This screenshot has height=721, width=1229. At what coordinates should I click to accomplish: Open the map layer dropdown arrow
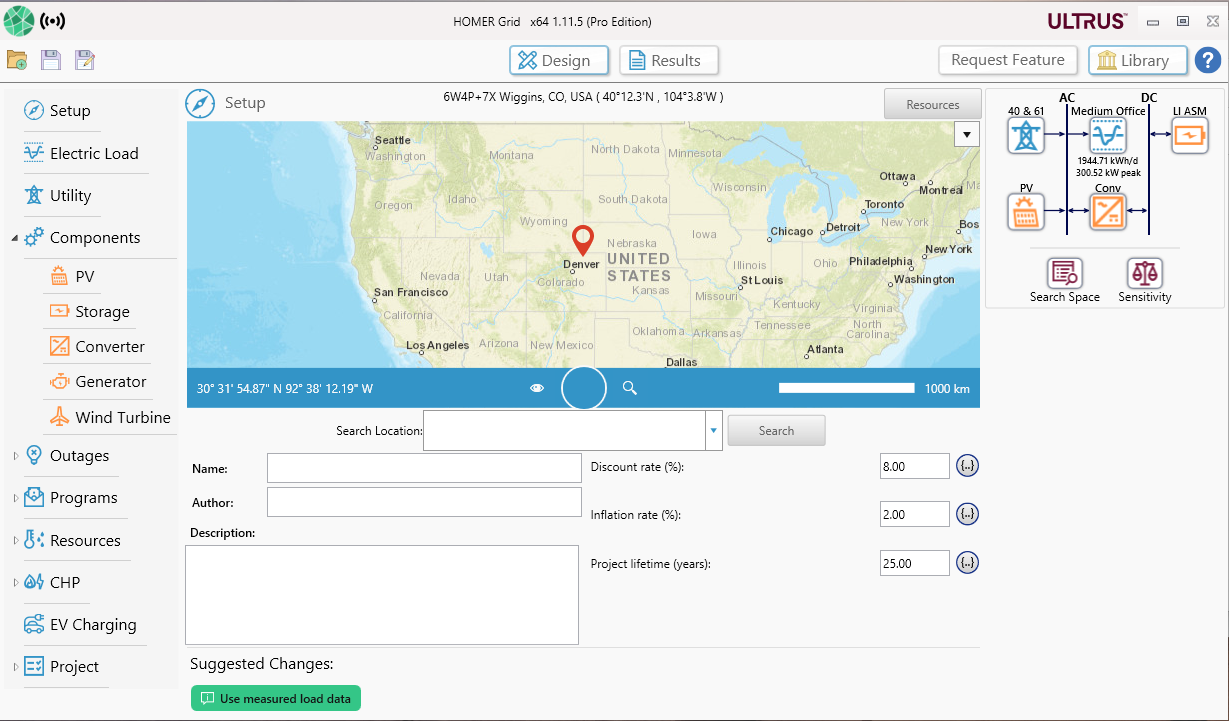click(967, 134)
